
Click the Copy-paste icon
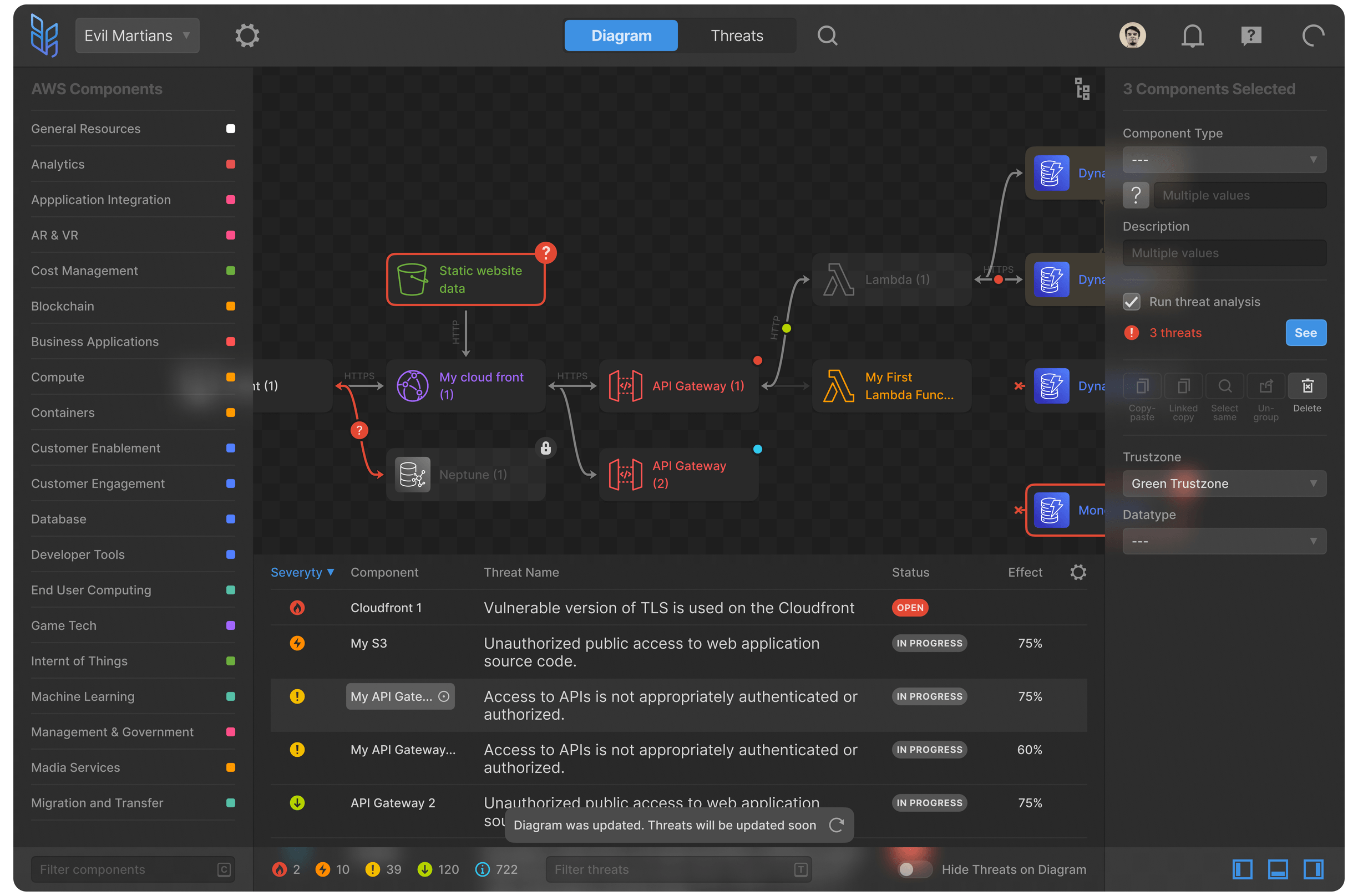click(x=1142, y=386)
